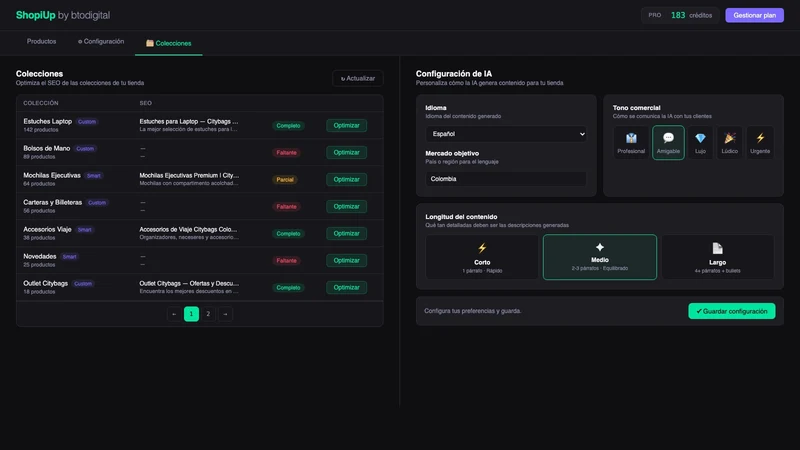Click Accesorios de Viaje Citybags SEO title
Image resolution: width=800 pixels, height=450 pixels.
pyautogui.click(x=188, y=230)
